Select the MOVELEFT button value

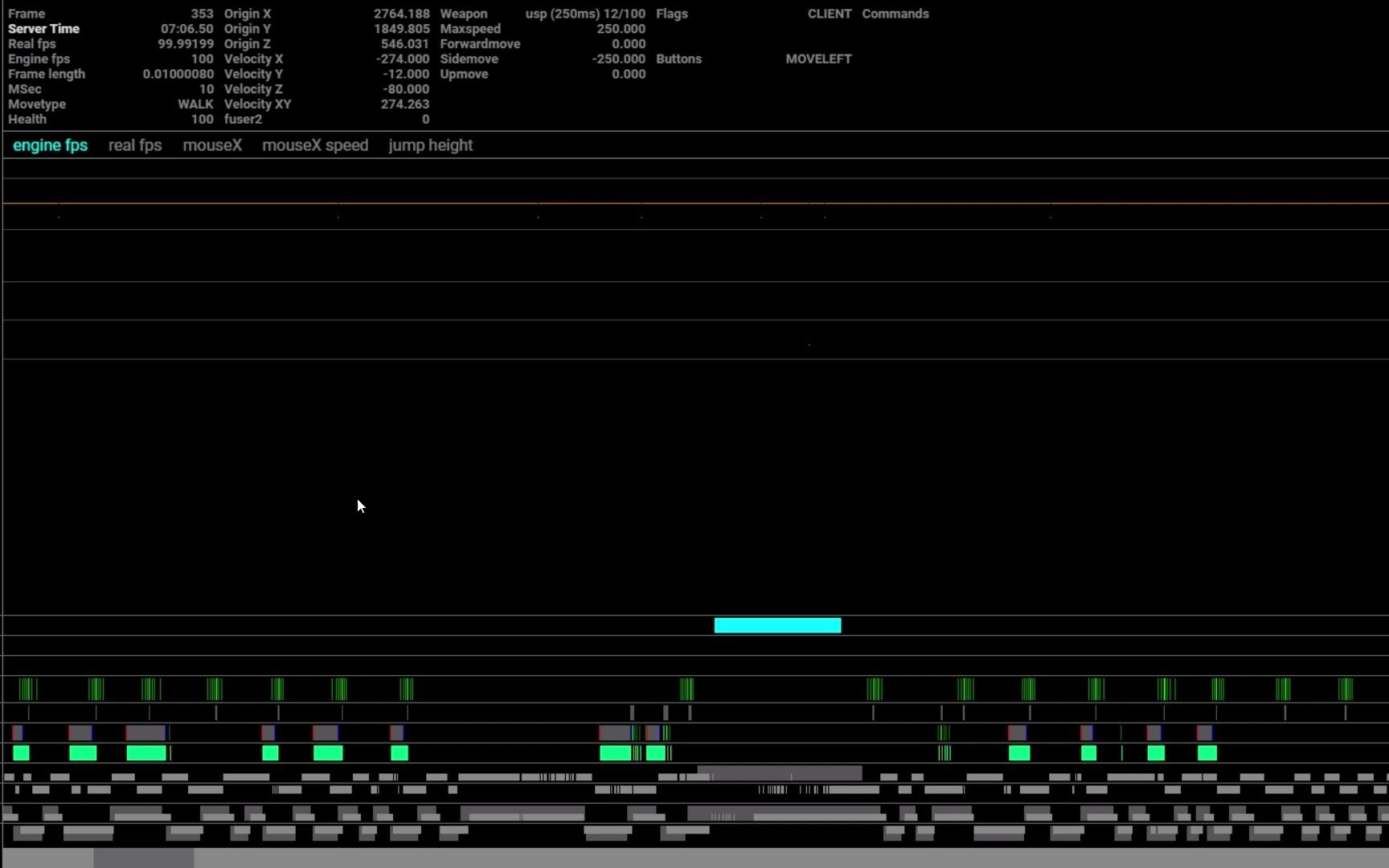(x=818, y=59)
